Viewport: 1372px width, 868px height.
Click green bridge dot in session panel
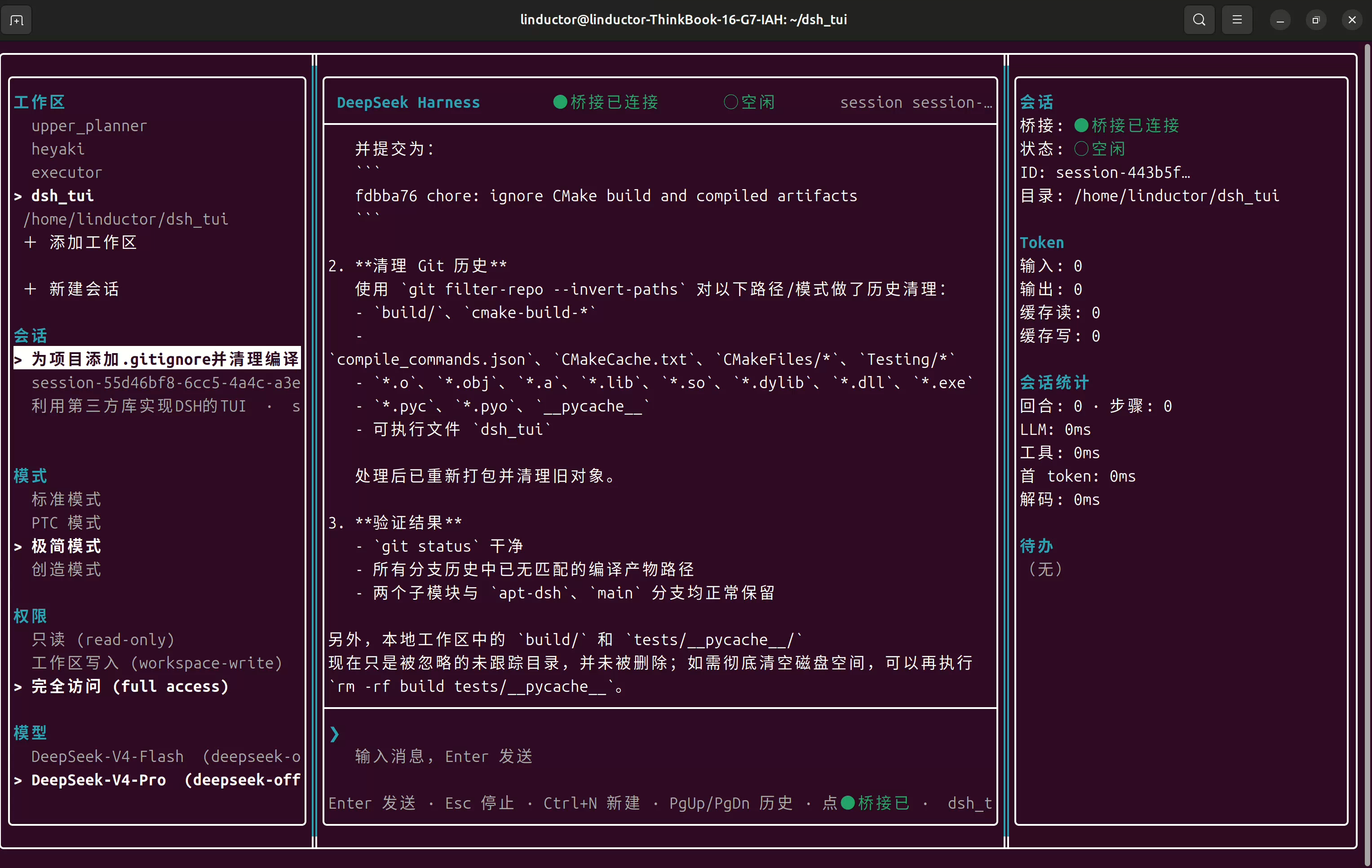click(1081, 125)
